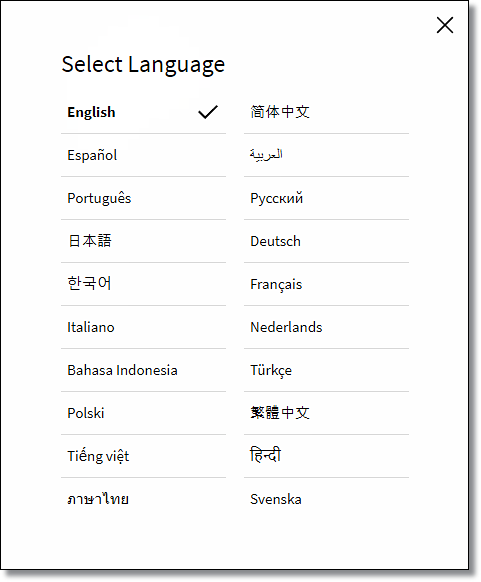Select Tiếng việt language
This screenshot has width=481, height=582.
(x=143, y=456)
